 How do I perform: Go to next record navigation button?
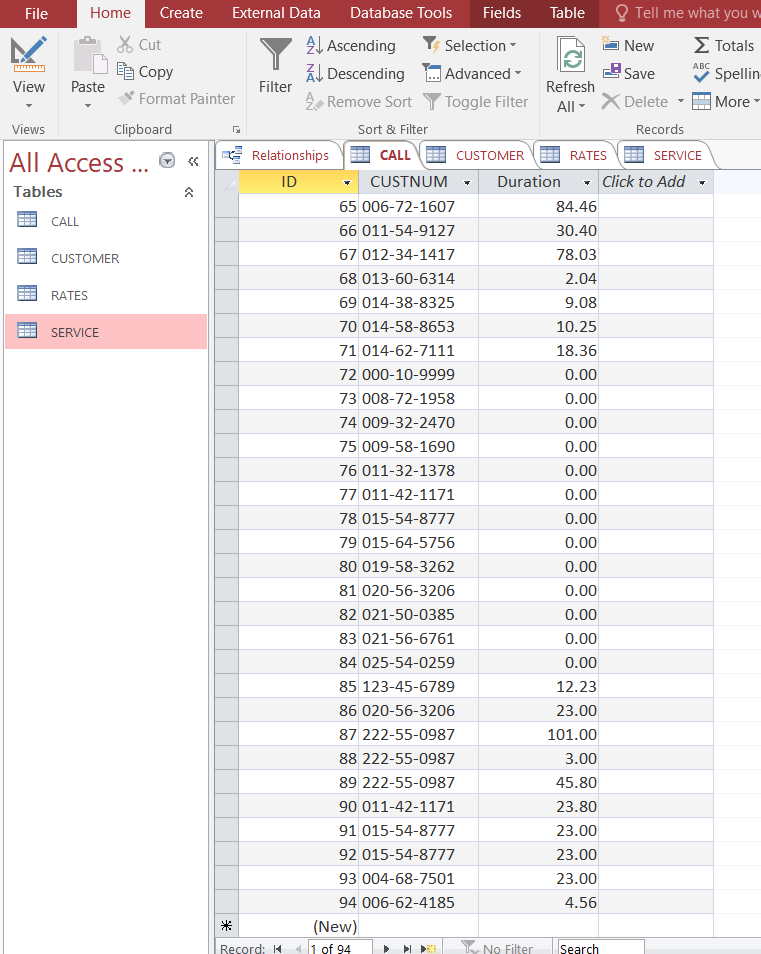click(386, 948)
